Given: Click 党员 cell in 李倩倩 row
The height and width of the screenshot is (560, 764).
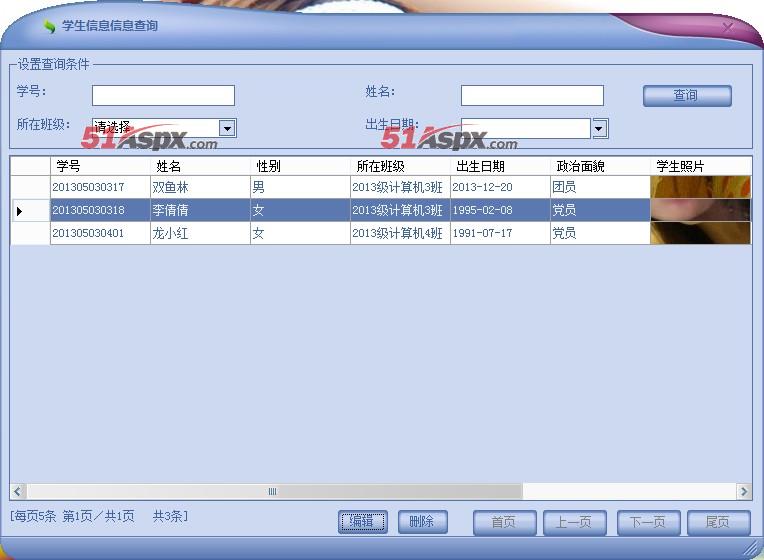Looking at the screenshot, I should 600,210.
